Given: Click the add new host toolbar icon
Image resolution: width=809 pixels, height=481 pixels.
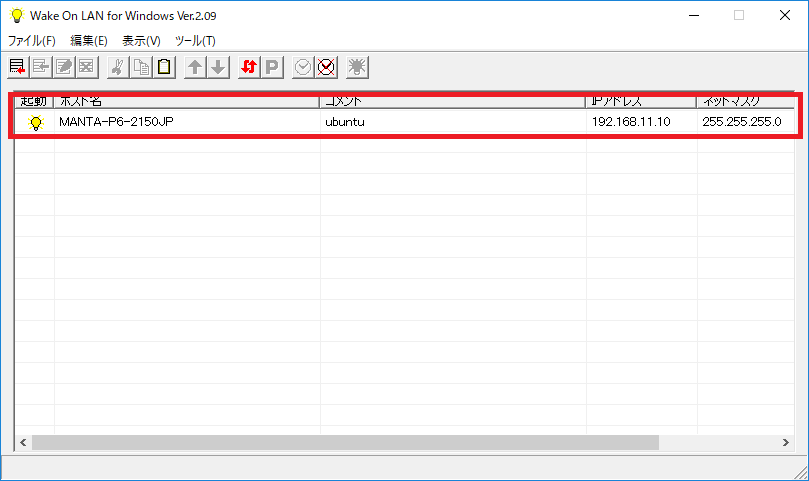Looking at the screenshot, I should 18,67.
